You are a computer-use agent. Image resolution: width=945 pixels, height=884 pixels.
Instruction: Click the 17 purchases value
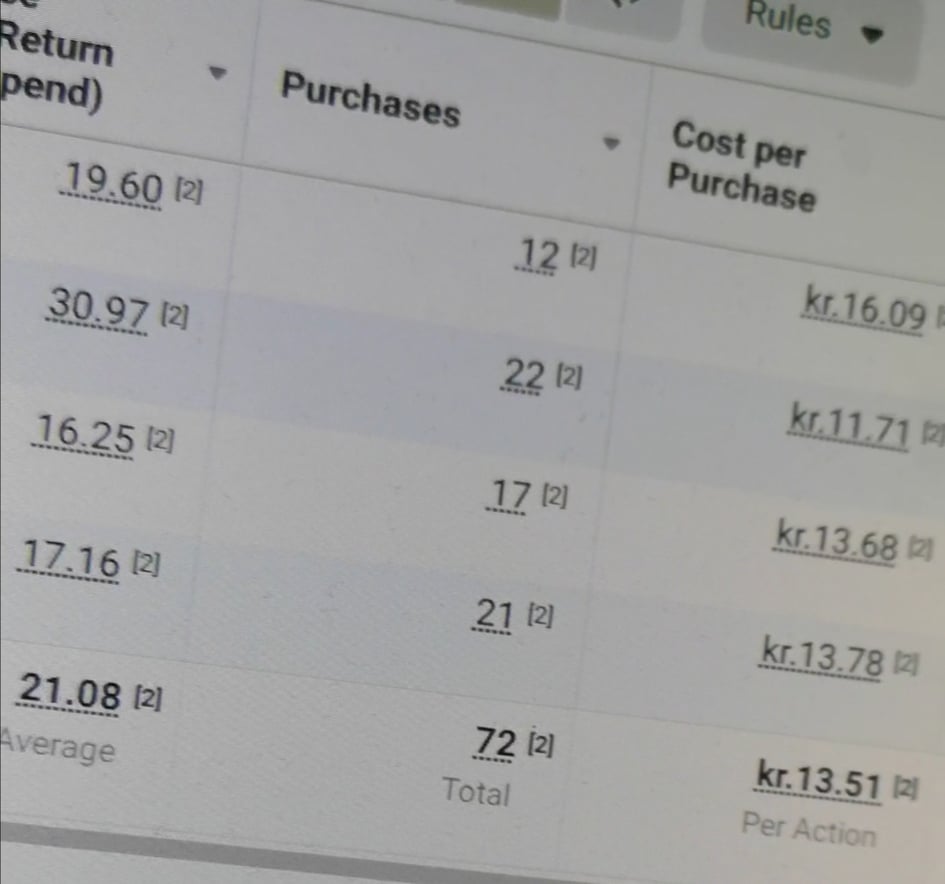(507, 495)
